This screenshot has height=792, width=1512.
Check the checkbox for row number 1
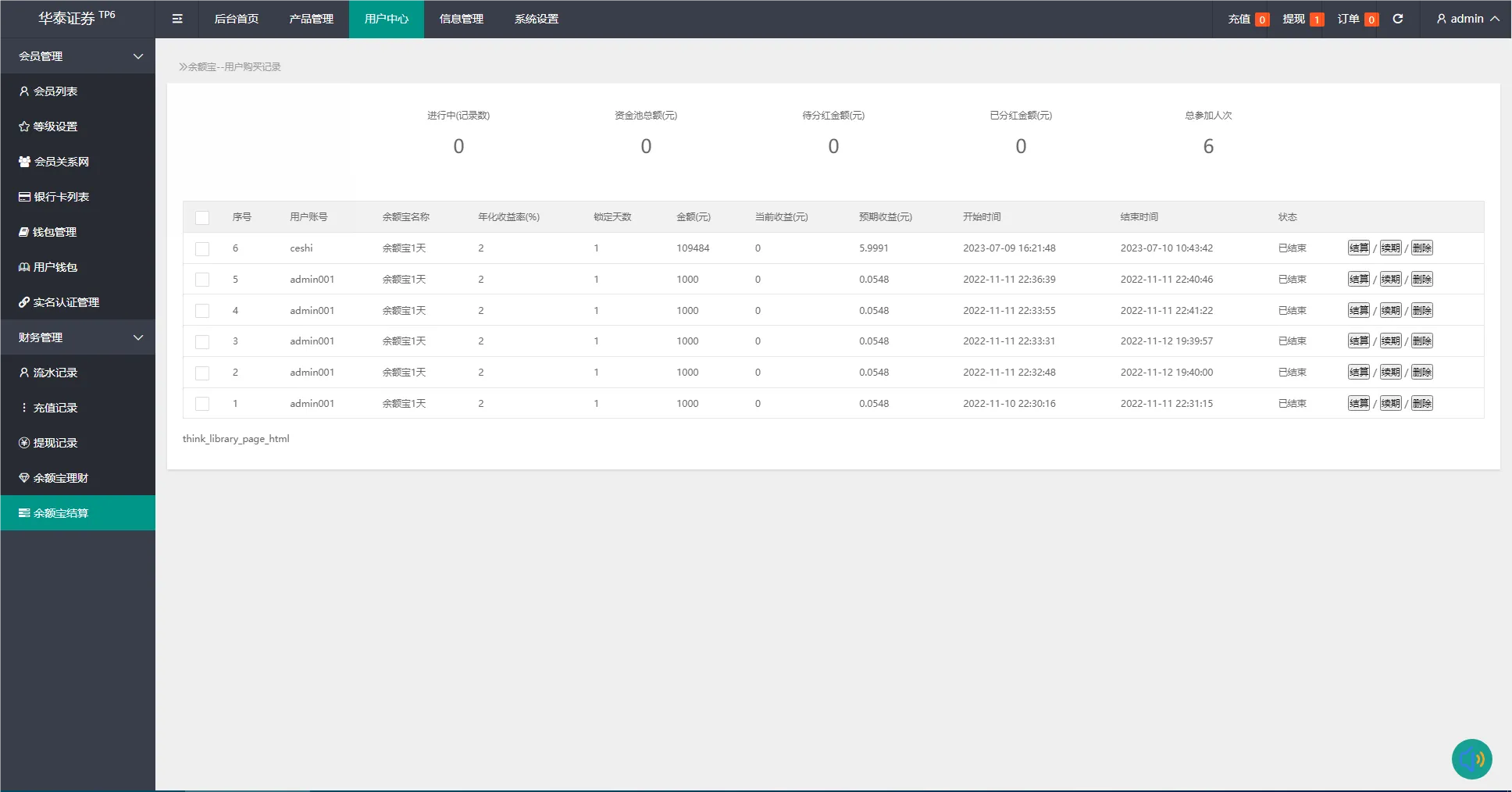point(202,404)
